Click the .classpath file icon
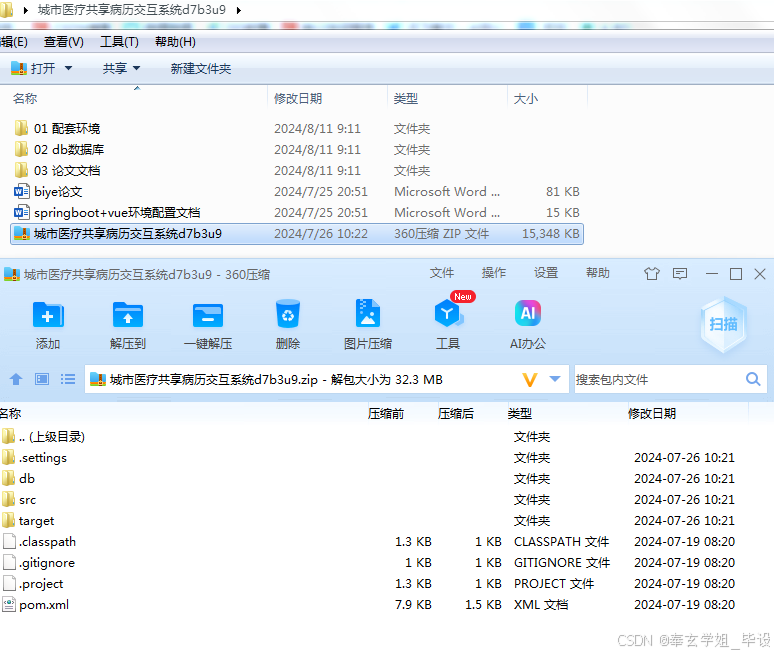 9,541
